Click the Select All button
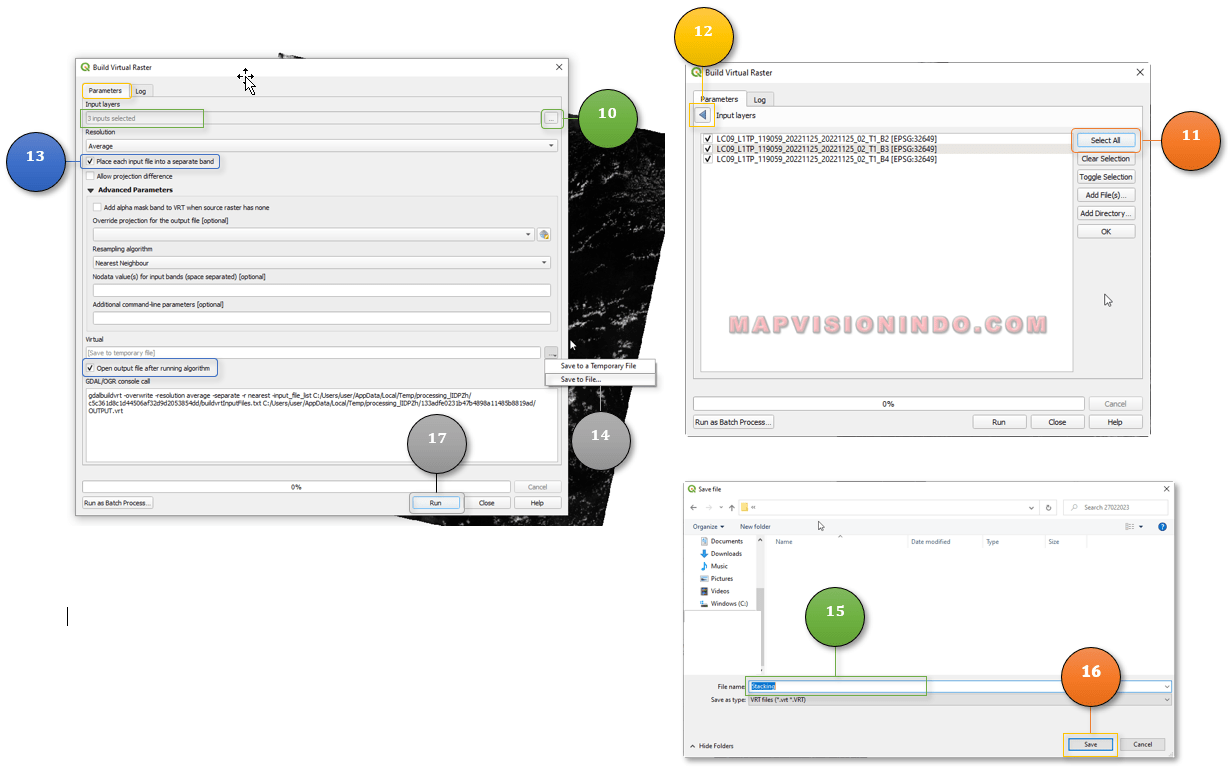The height and width of the screenshot is (773, 1228). point(1104,140)
